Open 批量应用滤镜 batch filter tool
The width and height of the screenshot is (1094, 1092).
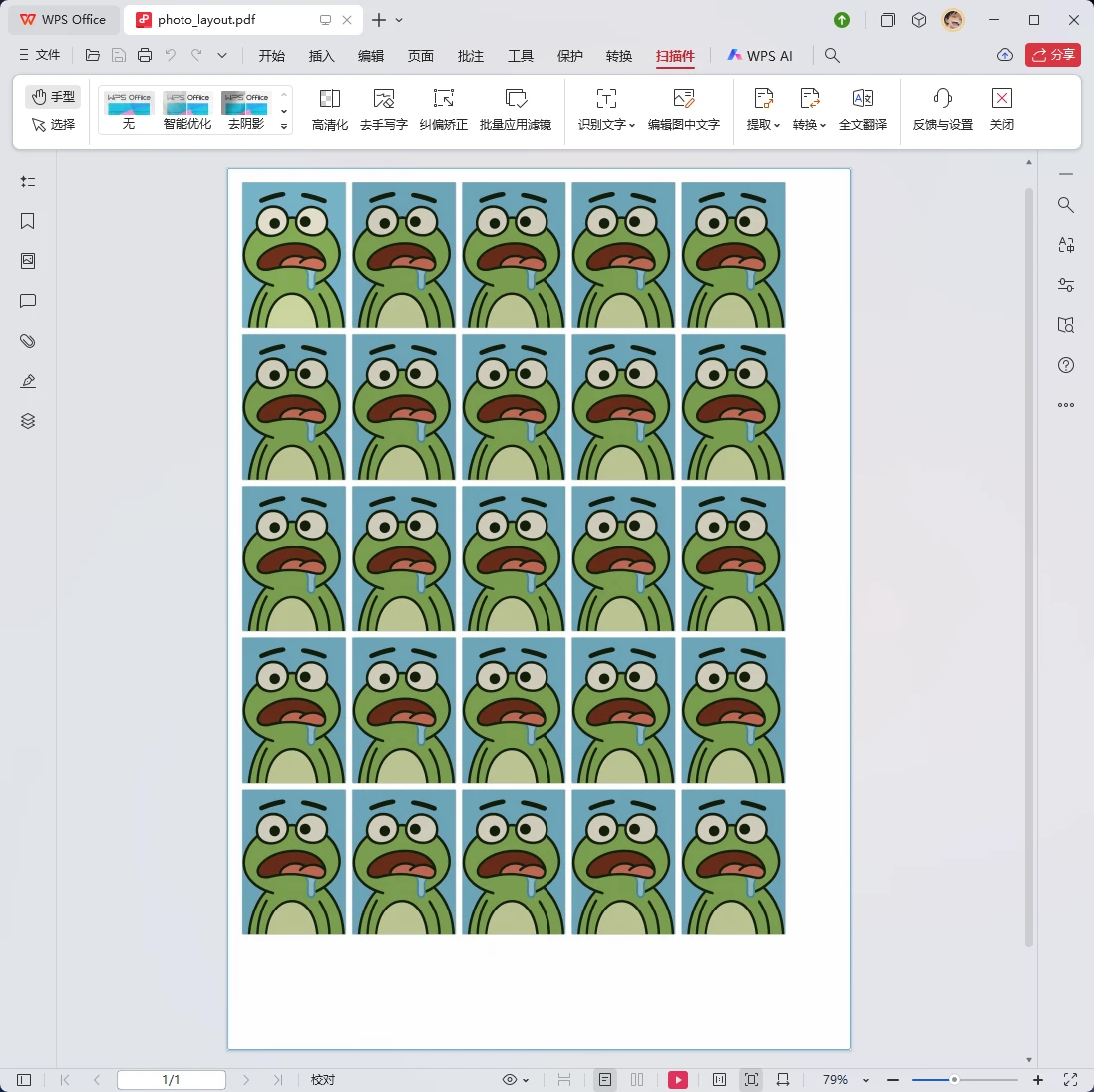516,99
